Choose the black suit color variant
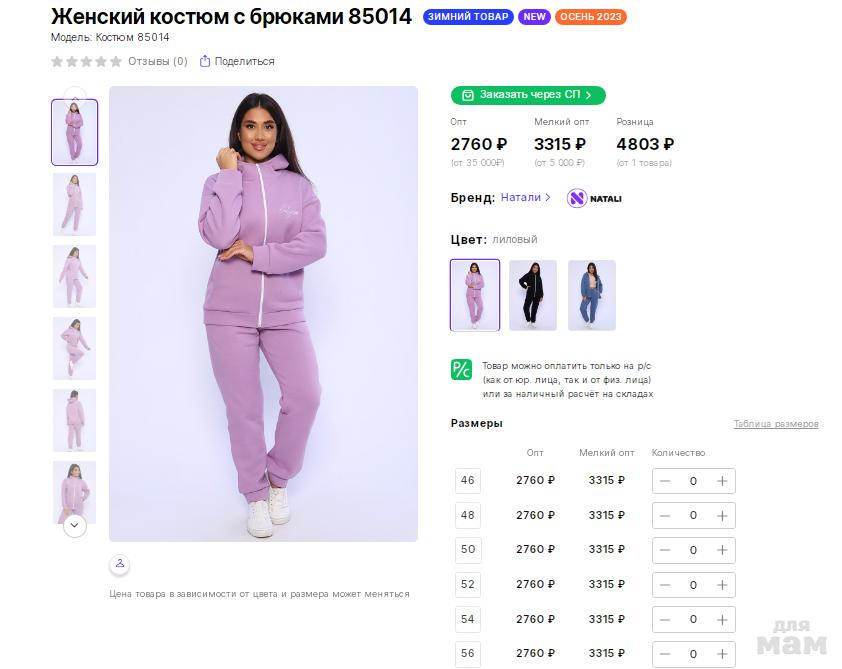 (533, 295)
